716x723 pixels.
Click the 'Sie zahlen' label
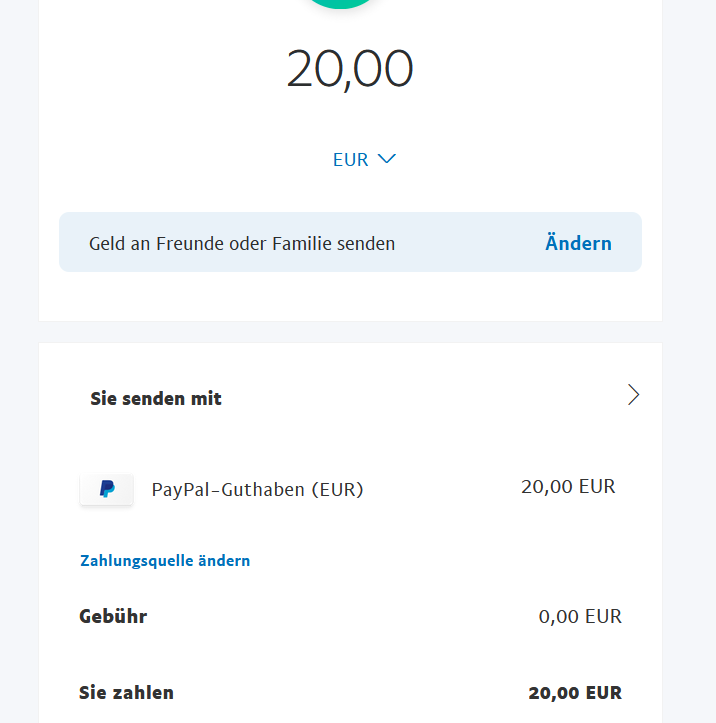pyautogui.click(x=126, y=692)
